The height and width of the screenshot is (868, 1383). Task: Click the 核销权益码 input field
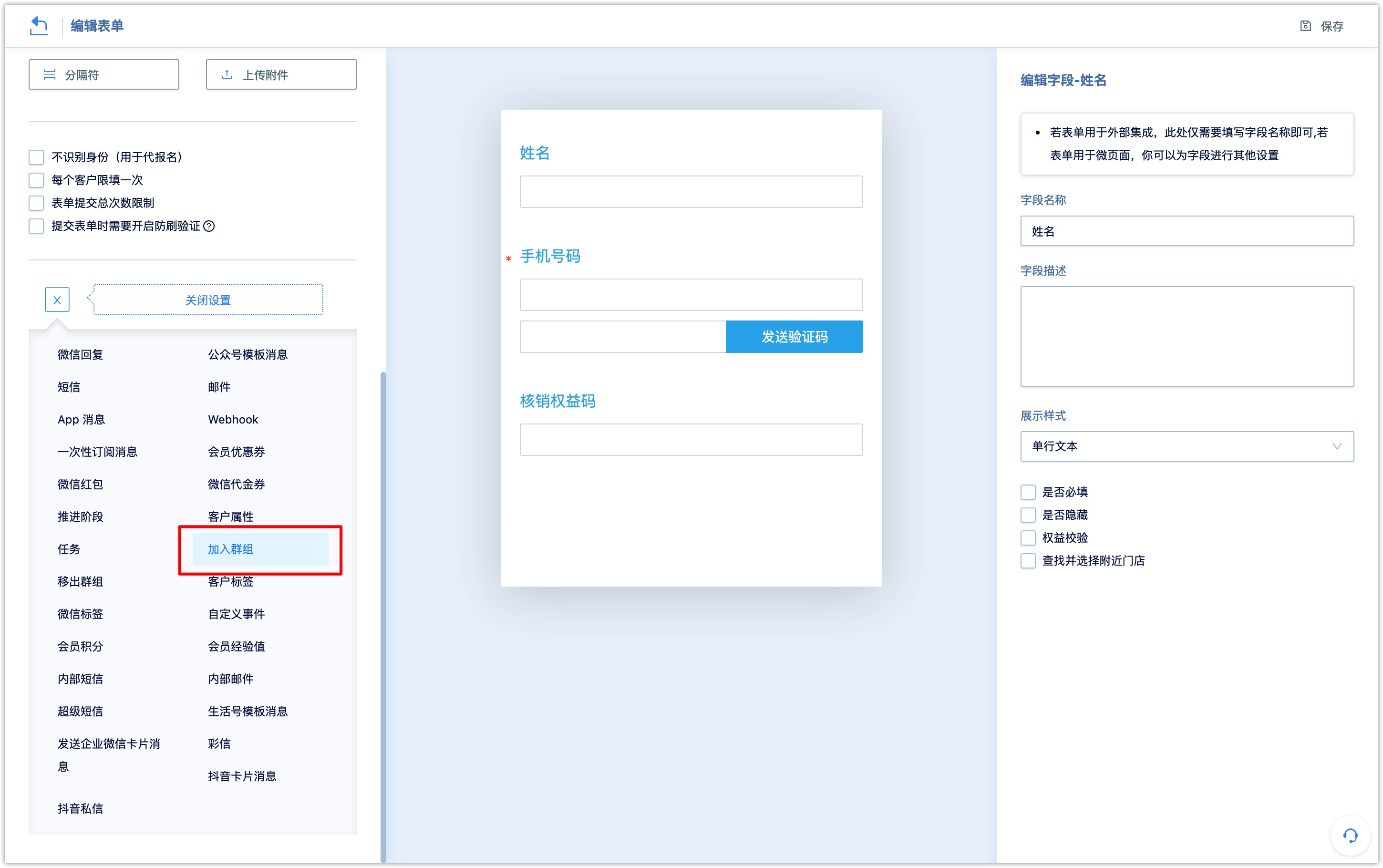click(691, 440)
